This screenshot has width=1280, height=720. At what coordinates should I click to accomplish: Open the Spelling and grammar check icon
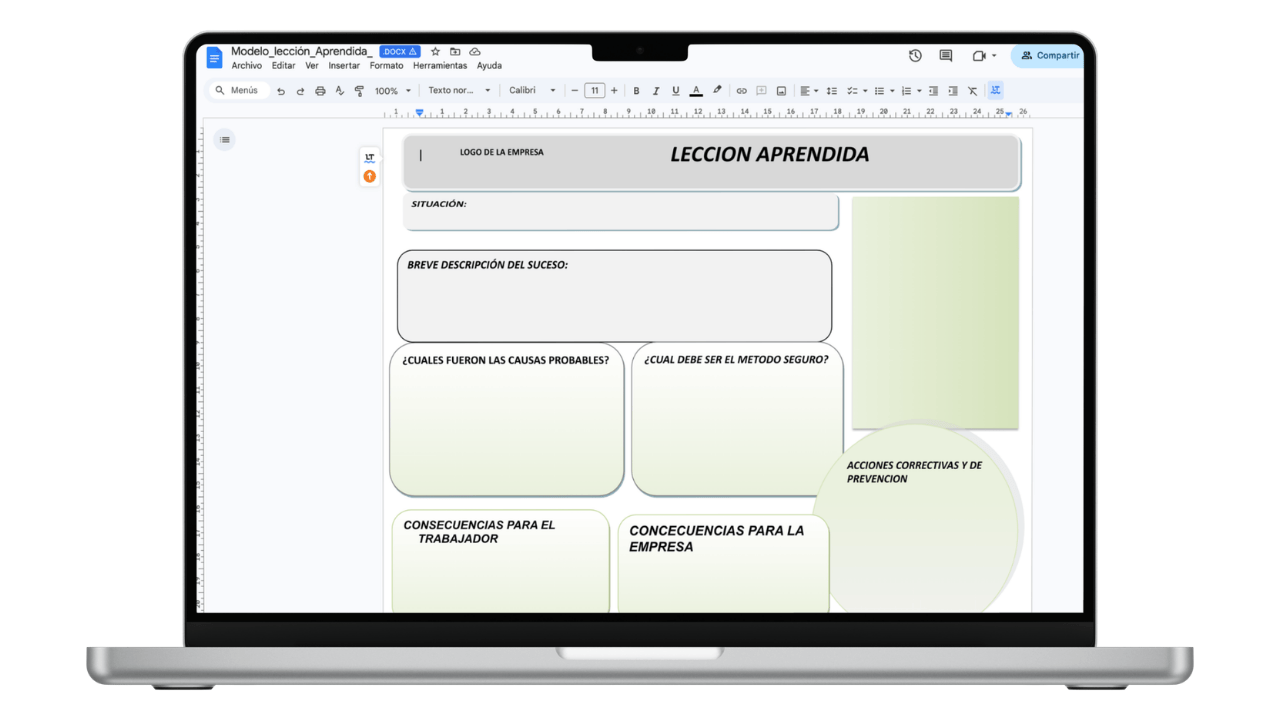click(339, 90)
